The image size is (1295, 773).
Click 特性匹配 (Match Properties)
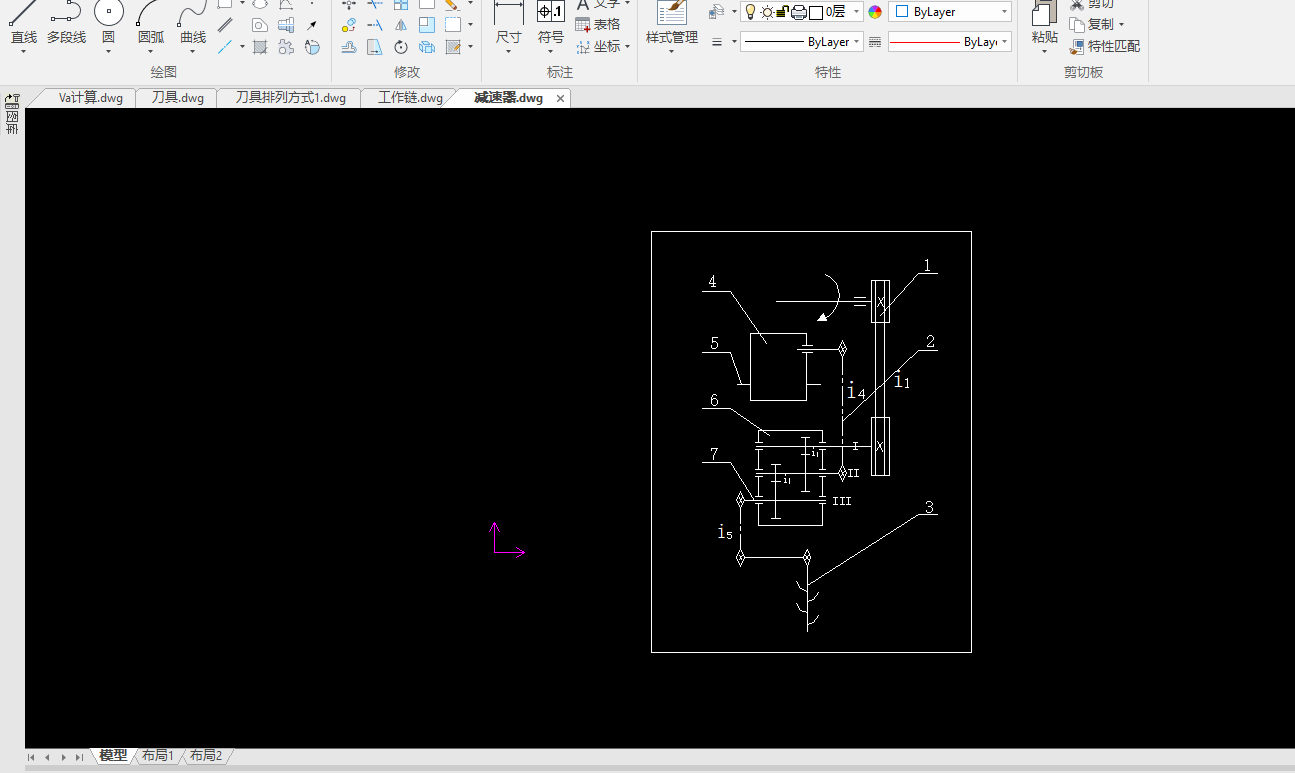pyautogui.click(x=1104, y=46)
